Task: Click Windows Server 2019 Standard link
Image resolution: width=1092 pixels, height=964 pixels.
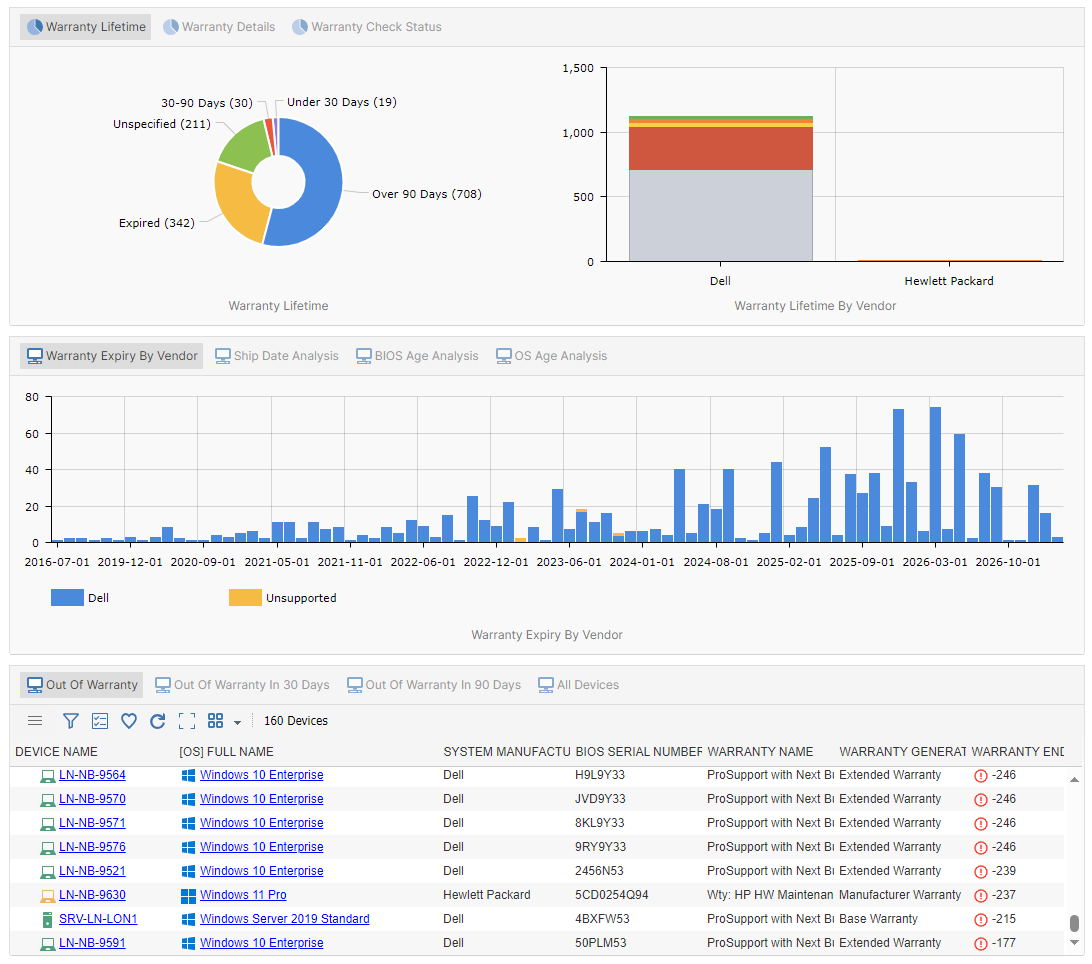Action: tap(284, 919)
